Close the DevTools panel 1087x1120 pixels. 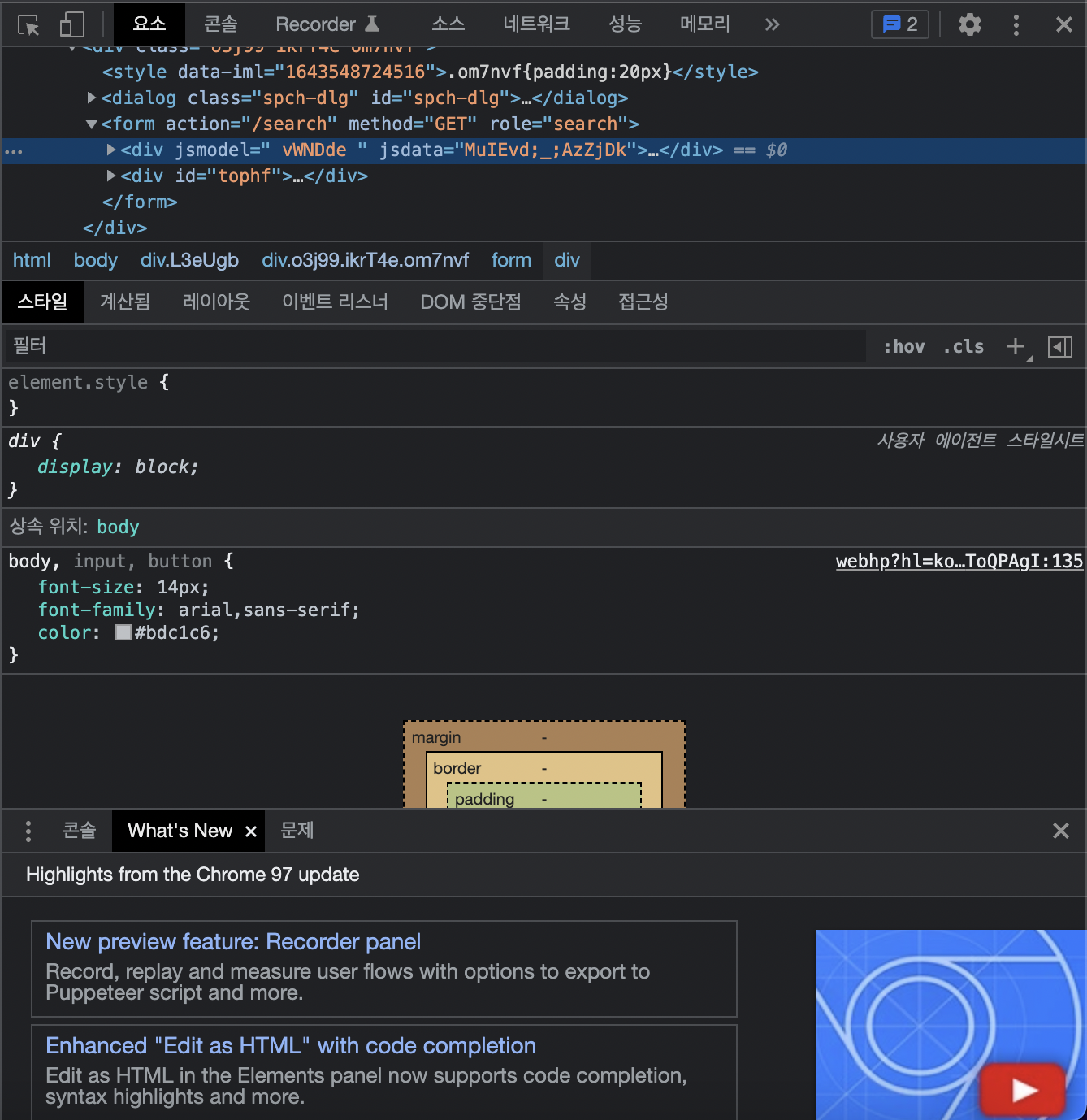[x=1064, y=24]
